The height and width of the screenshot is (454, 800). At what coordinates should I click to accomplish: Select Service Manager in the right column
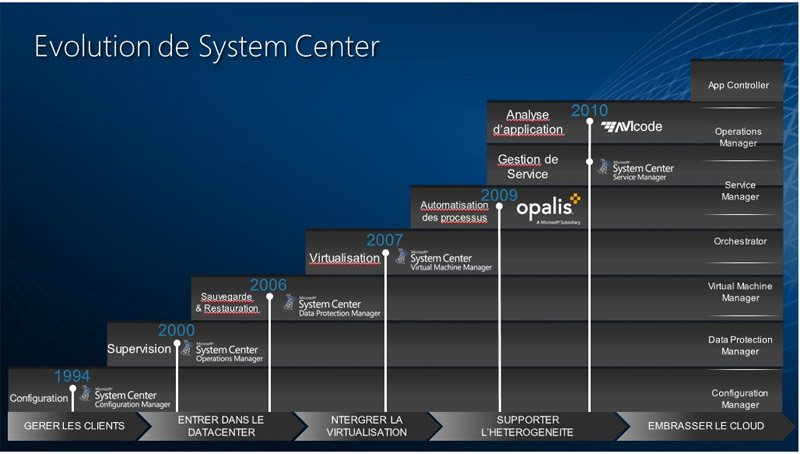(x=740, y=191)
